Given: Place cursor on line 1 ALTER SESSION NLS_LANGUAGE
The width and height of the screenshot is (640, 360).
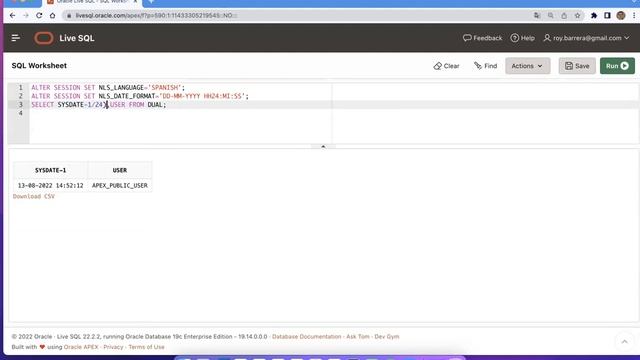Looking at the screenshot, I should tap(108, 87).
